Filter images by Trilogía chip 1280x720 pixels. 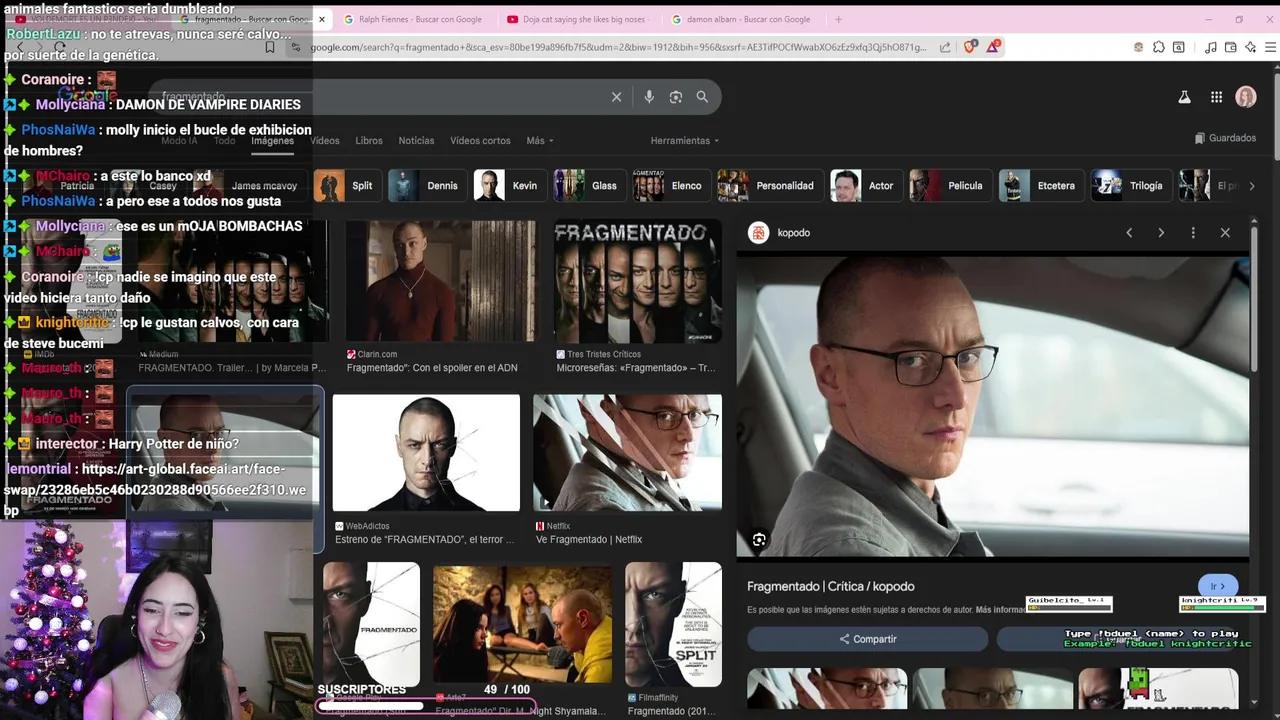click(1130, 186)
